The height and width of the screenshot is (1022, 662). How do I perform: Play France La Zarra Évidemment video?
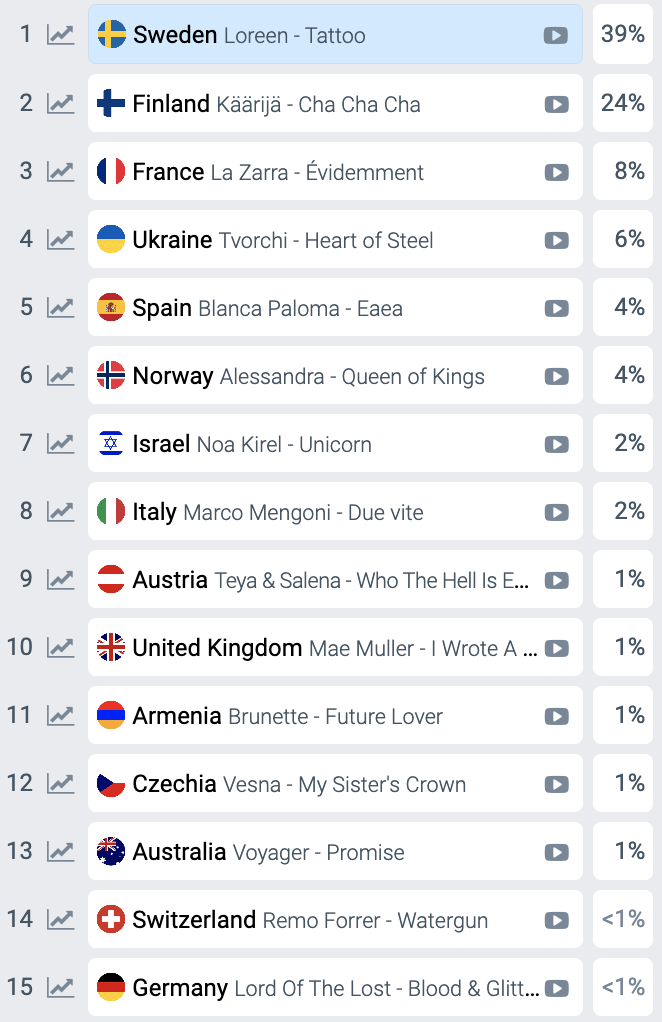[x=556, y=172]
